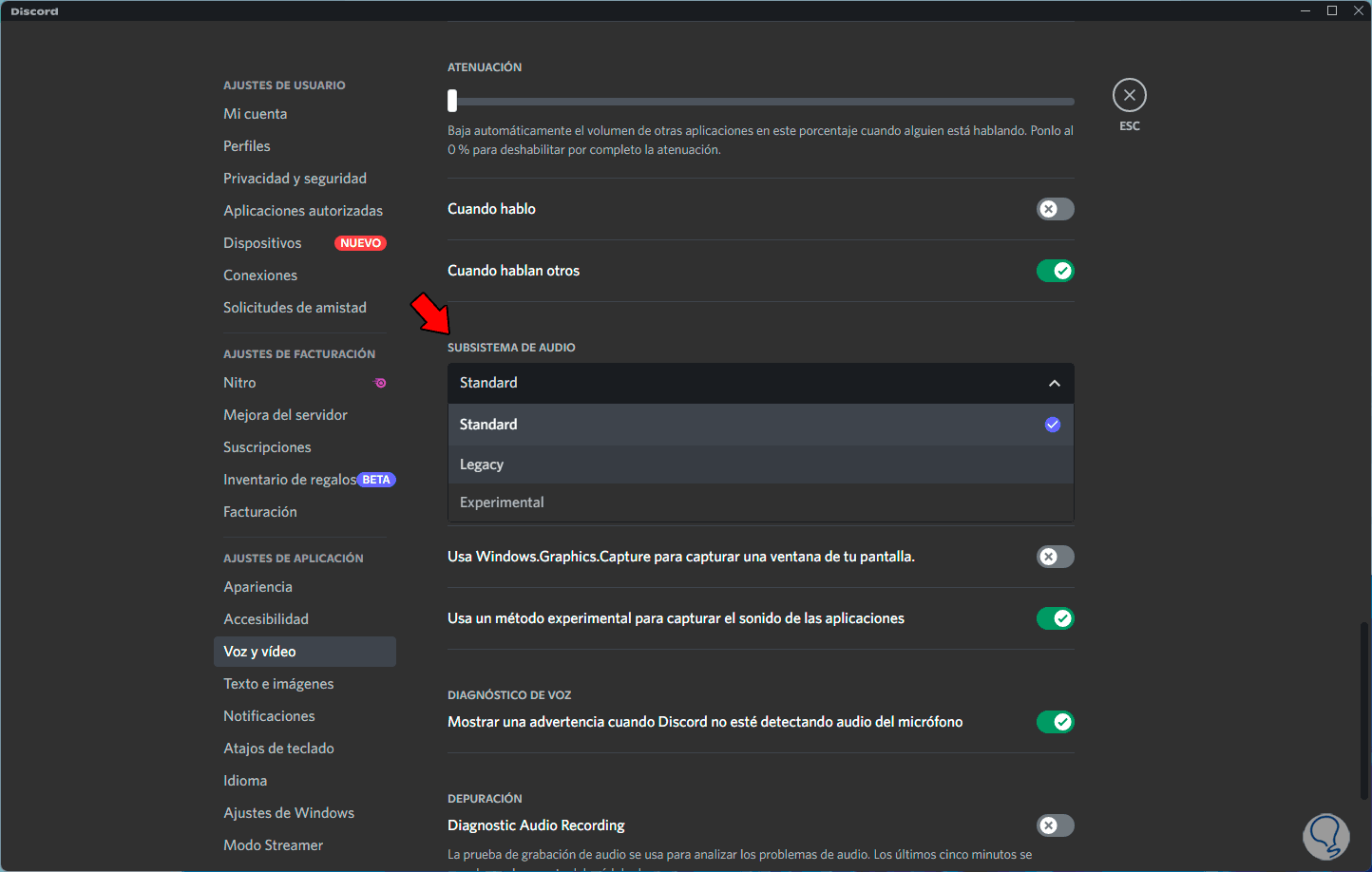Open Mi cuenta settings page
The width and height of the screenshot is (1372, 872).
coord(255,114)
